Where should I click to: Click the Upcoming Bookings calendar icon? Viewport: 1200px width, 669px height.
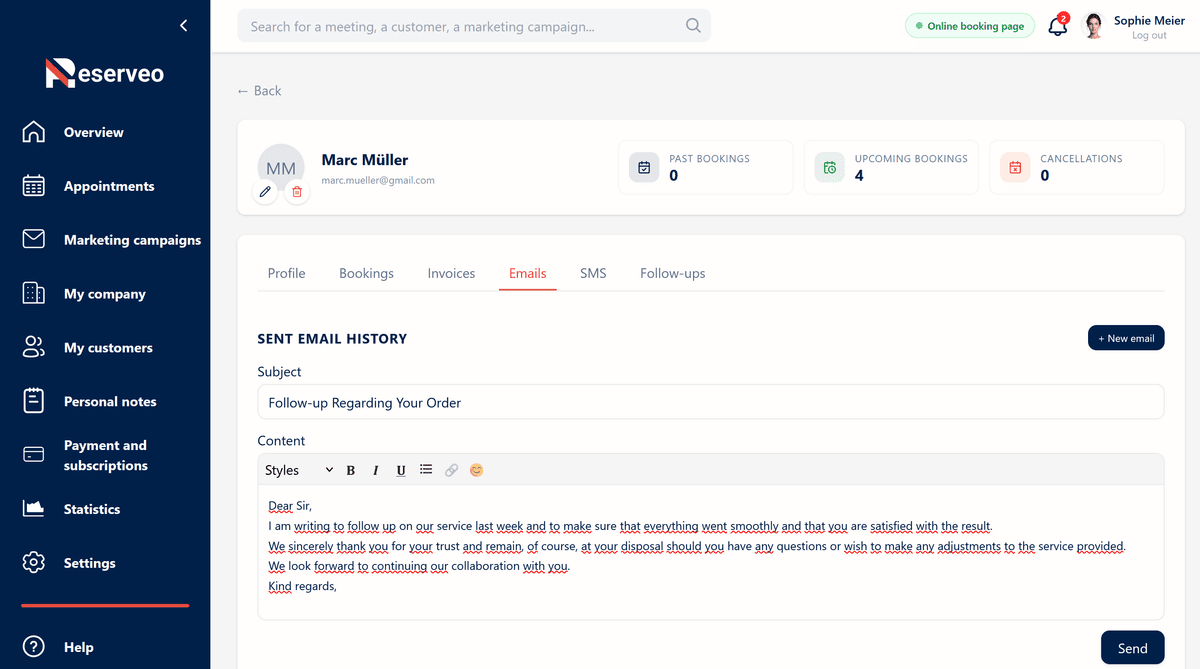(x=830, y=167)
